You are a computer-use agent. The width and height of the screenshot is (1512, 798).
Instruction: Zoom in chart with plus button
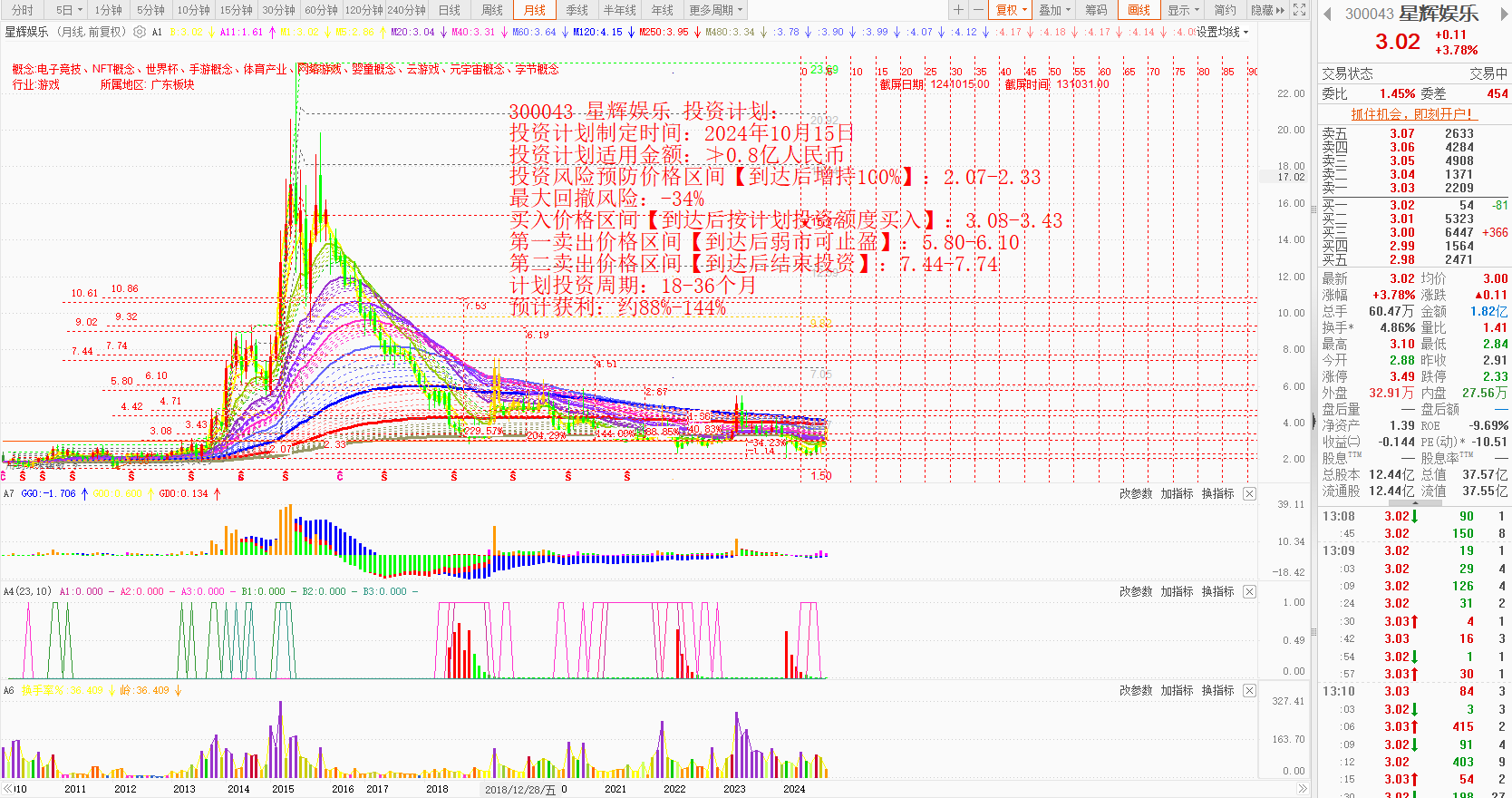tap(958, 10)
